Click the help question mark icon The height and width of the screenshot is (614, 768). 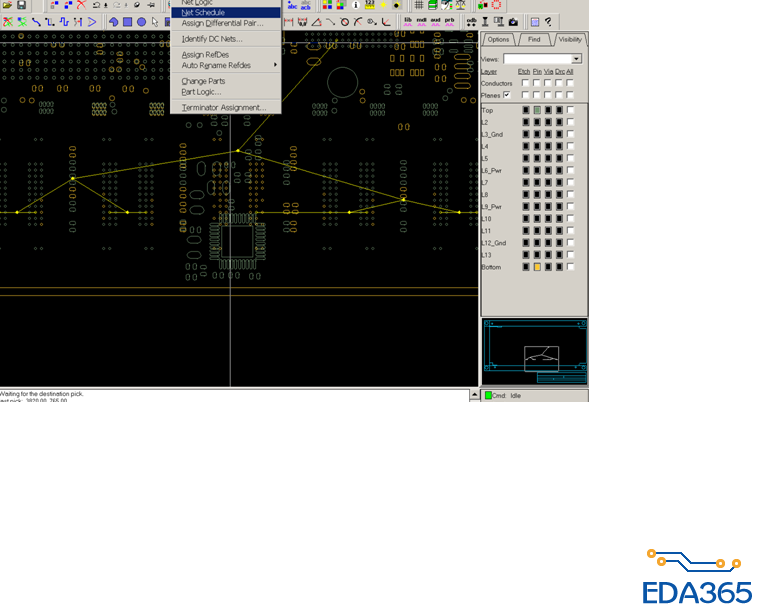pos(548,21)
